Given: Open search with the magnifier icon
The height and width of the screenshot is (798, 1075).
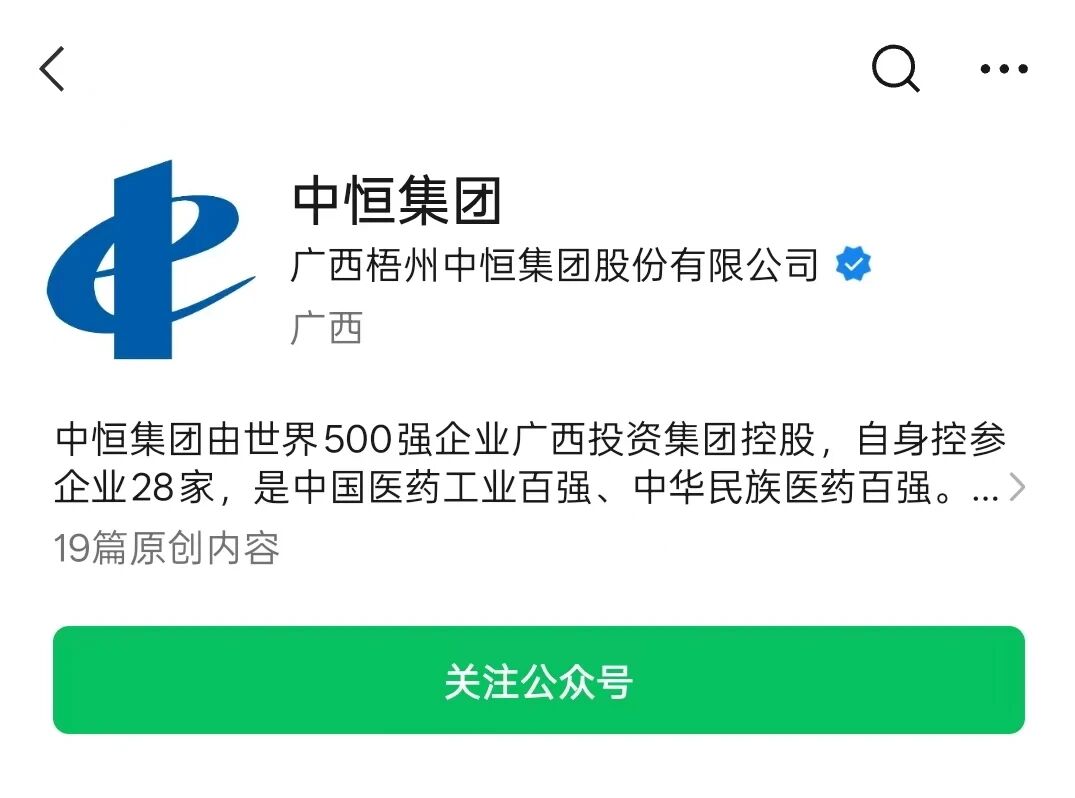Looking at the screenshot, I should pyautogui.click(x=895, y=69).
